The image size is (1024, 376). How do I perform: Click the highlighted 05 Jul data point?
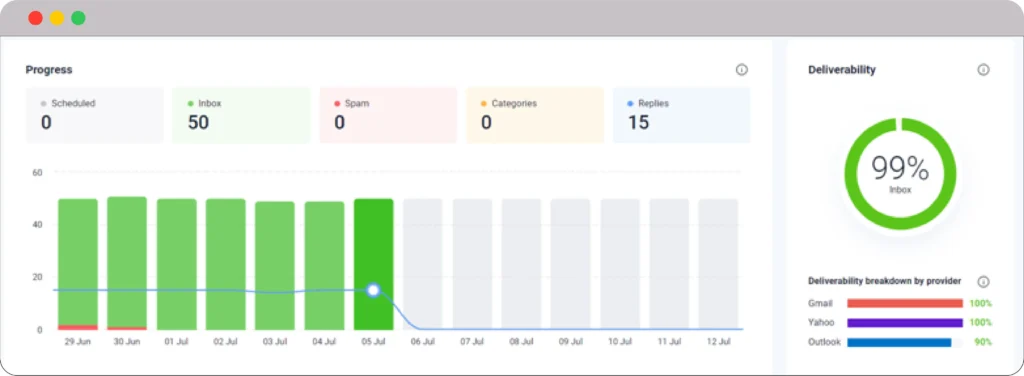tap(373, 290)
